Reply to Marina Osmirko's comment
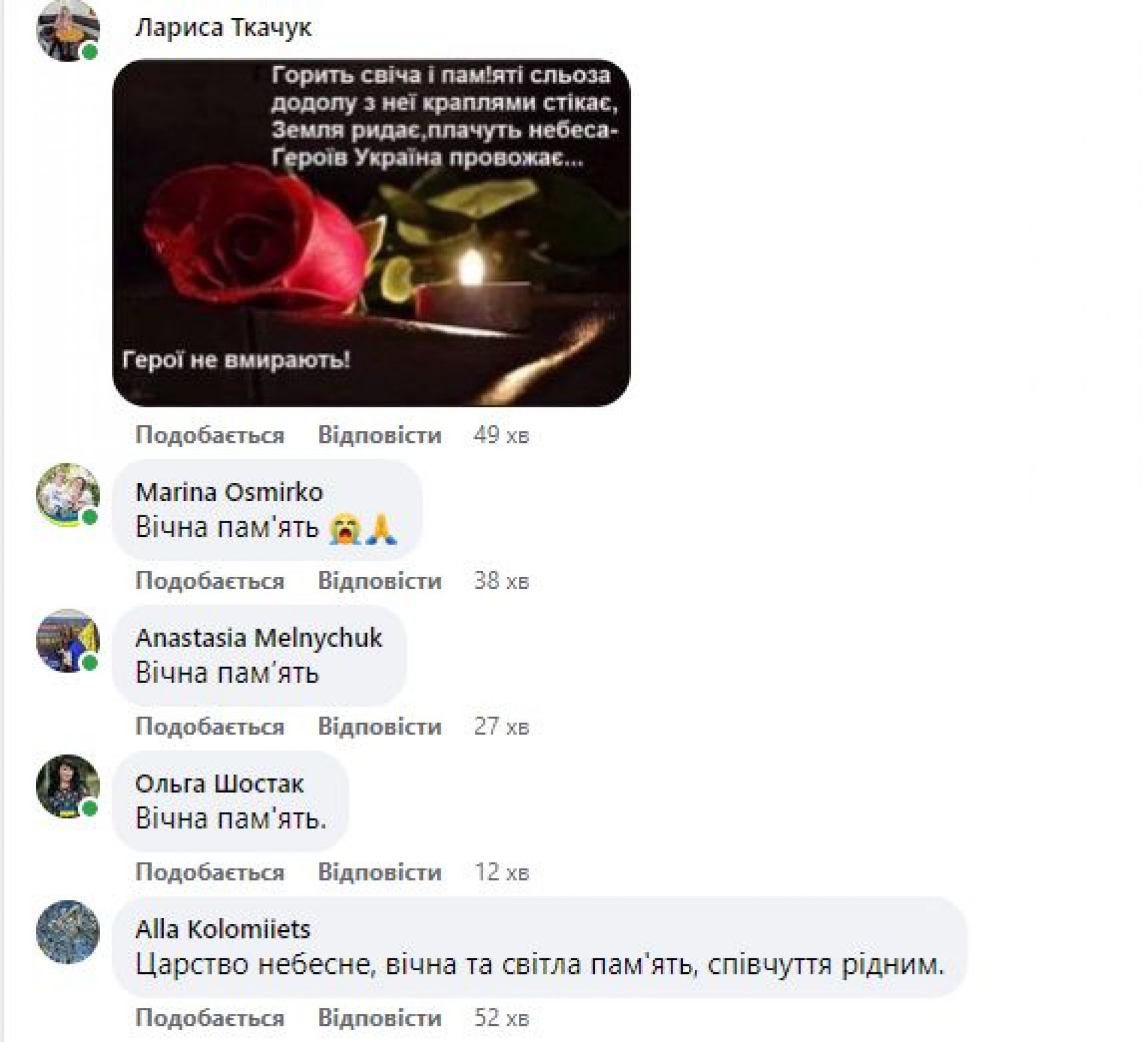Image resolution: width=1148 pixels, height=1042 pixels. coord(380,581)
